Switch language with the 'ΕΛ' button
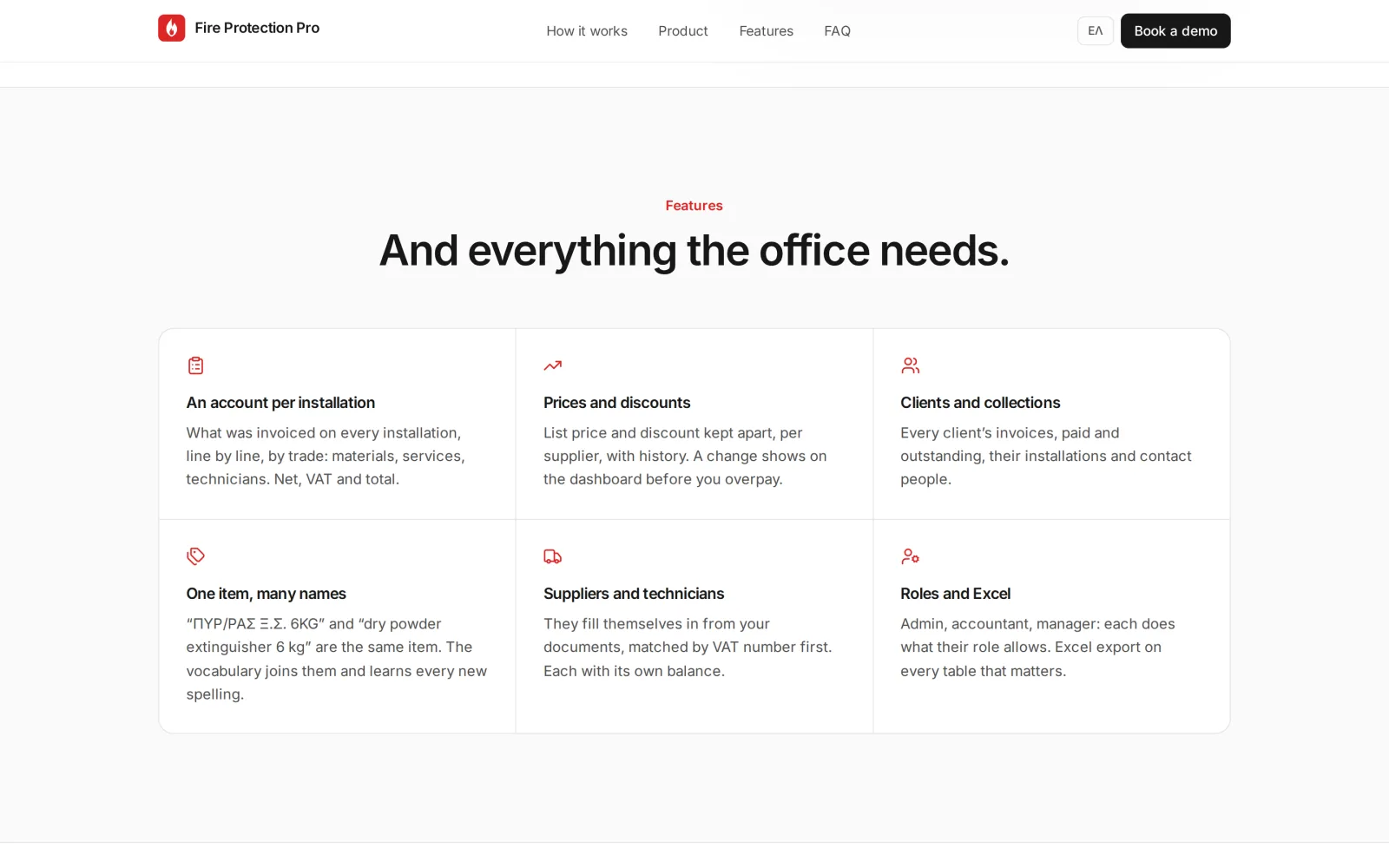Screen dimensions: 1389x868 click(x=1096, y=31)
